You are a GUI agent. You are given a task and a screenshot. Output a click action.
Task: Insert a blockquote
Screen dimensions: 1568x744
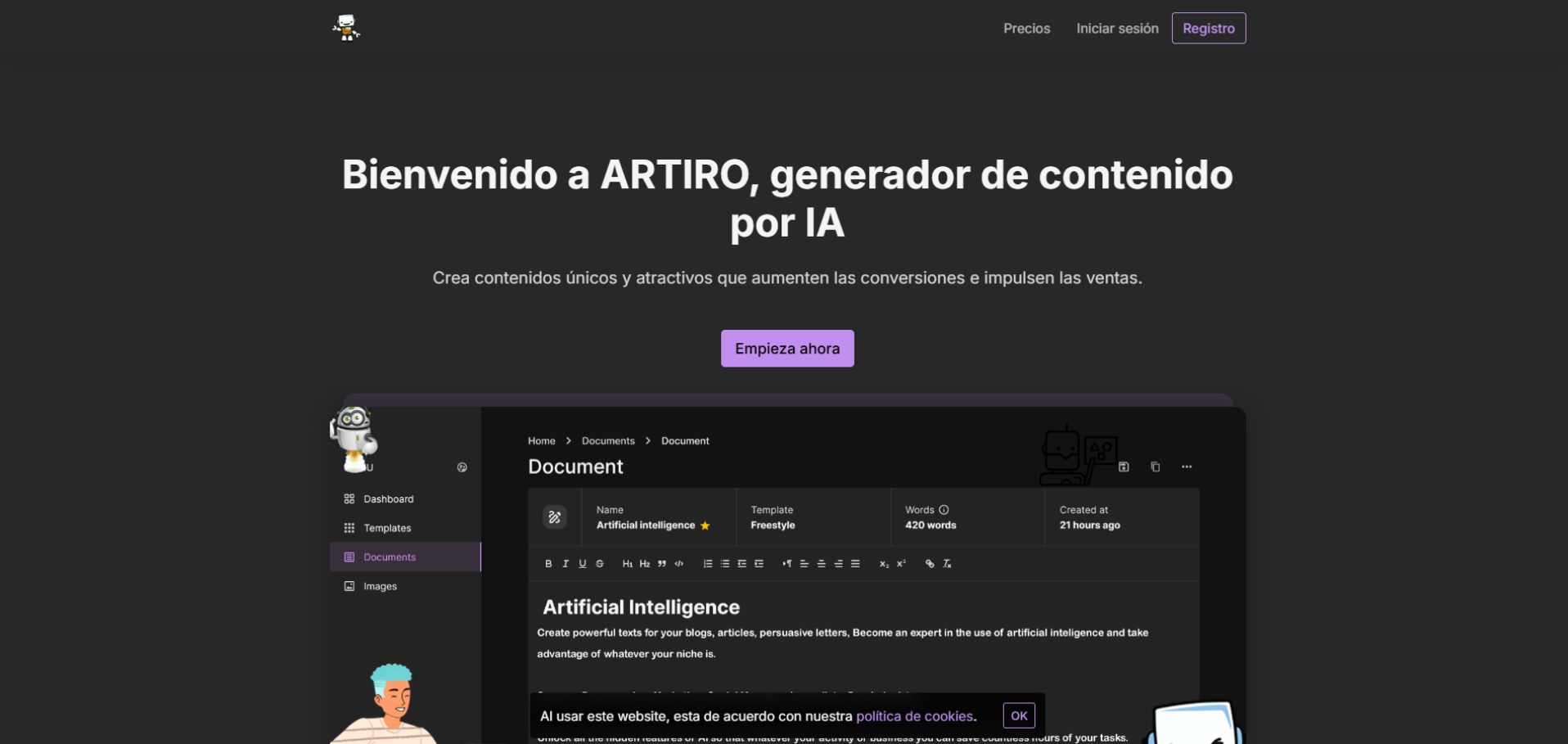662,564
